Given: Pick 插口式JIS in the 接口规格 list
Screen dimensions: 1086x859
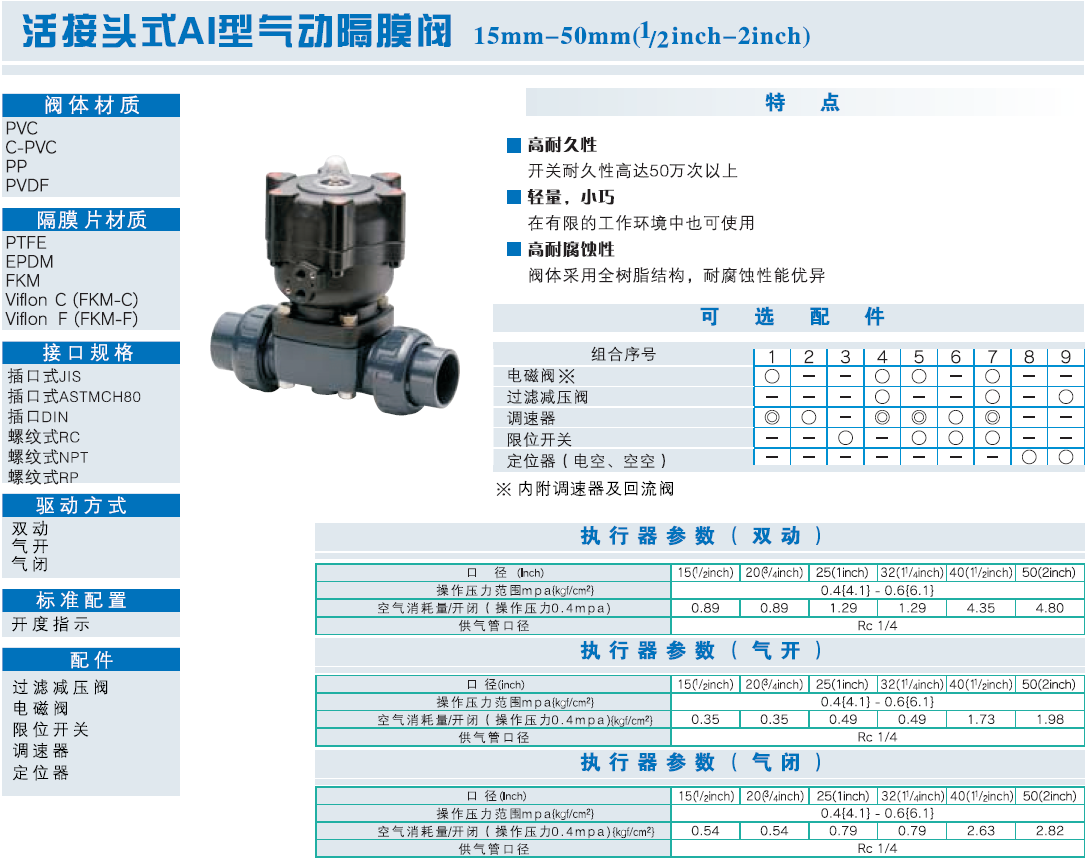Looking at the screenshot, I should click(x=45, y=377).
